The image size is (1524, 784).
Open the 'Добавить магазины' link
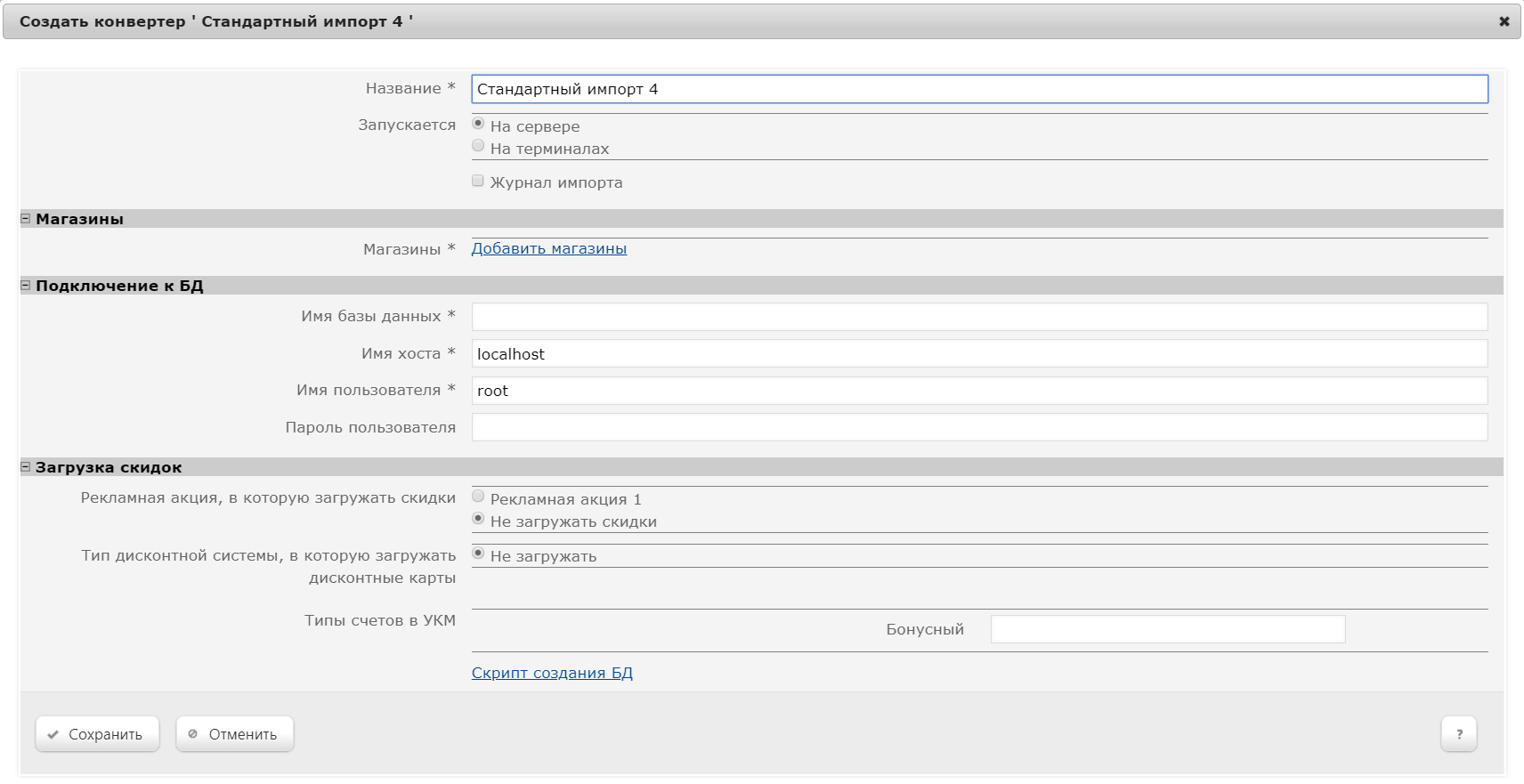548,248
